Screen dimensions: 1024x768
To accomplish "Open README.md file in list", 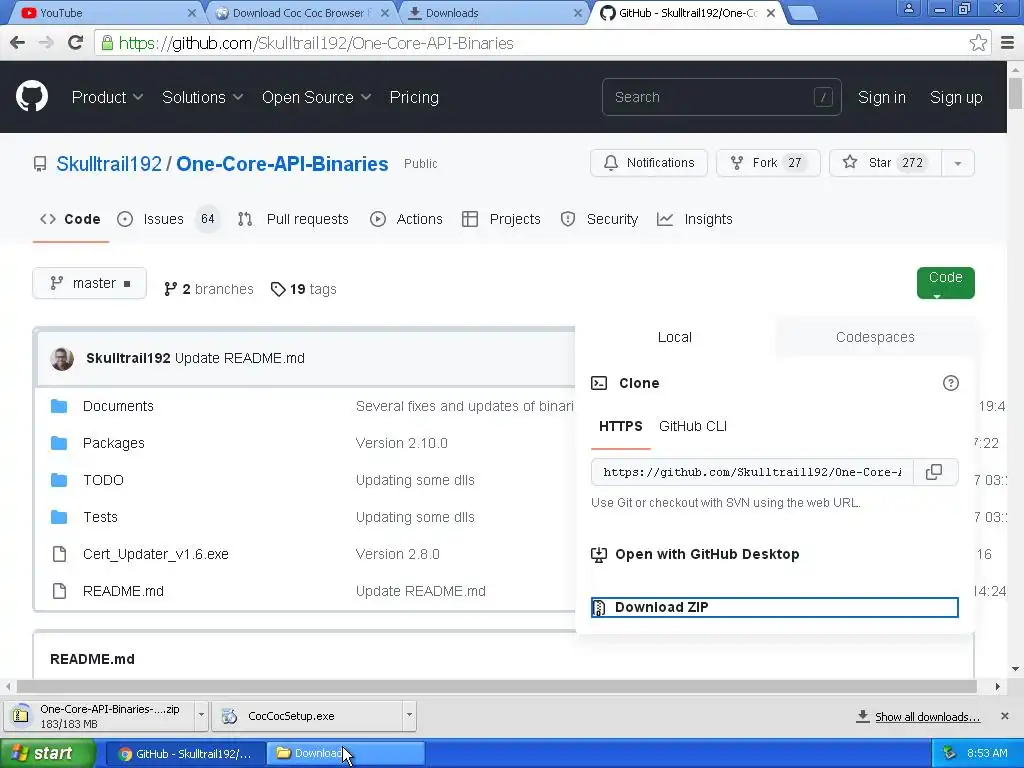I will coord(123,591).
